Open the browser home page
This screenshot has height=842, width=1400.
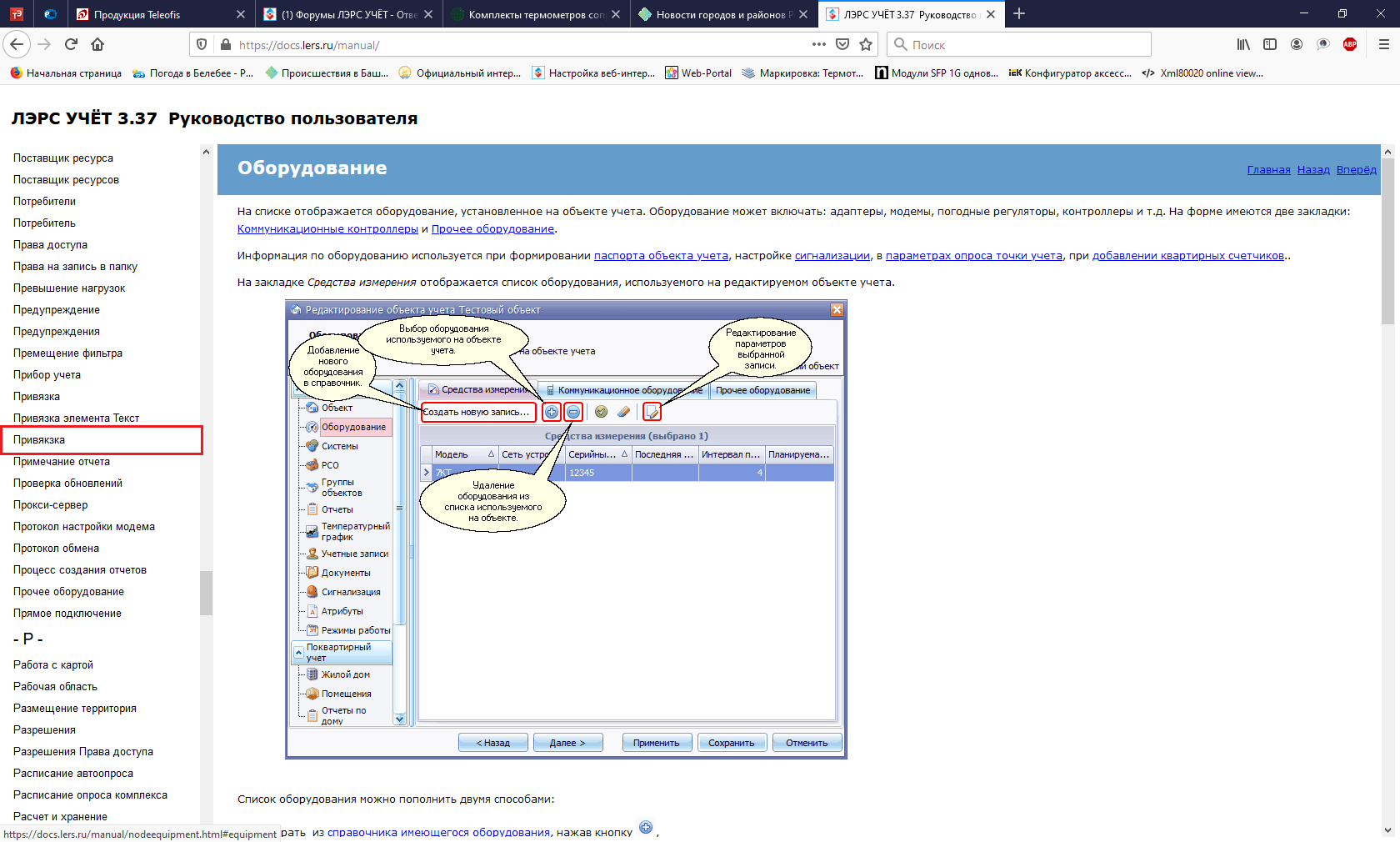97,44
